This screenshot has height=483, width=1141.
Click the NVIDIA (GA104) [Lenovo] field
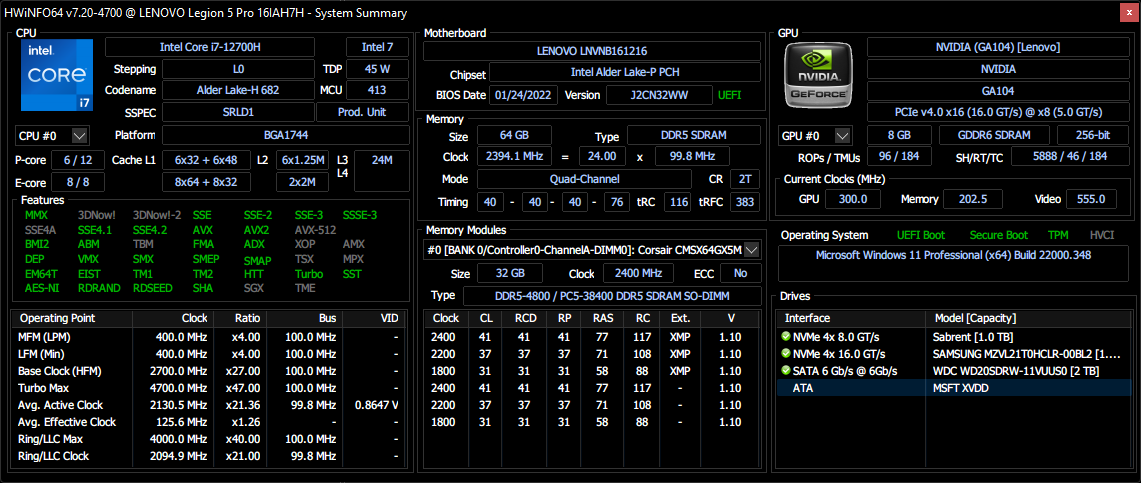997,47
